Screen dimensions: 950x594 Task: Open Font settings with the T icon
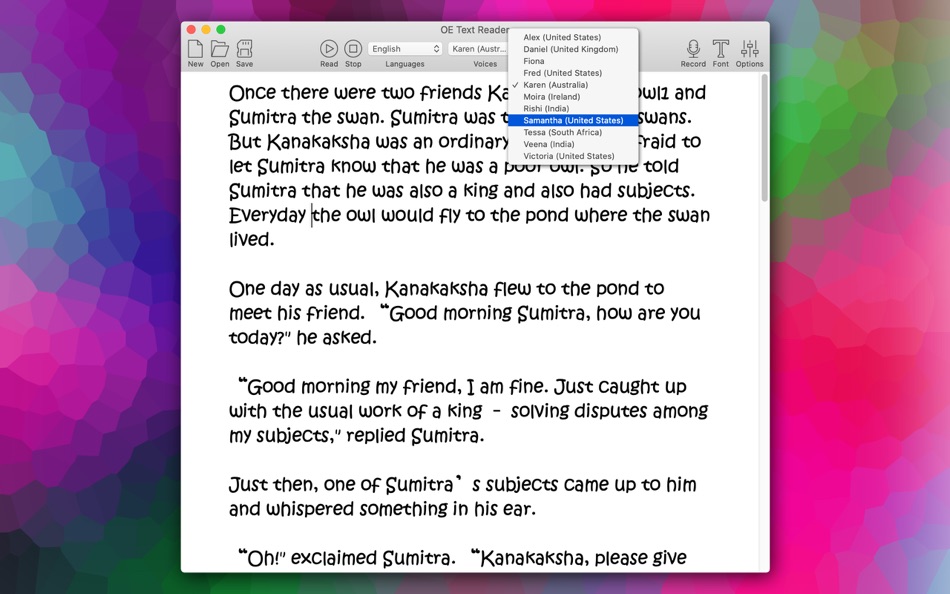click(720, 48)
